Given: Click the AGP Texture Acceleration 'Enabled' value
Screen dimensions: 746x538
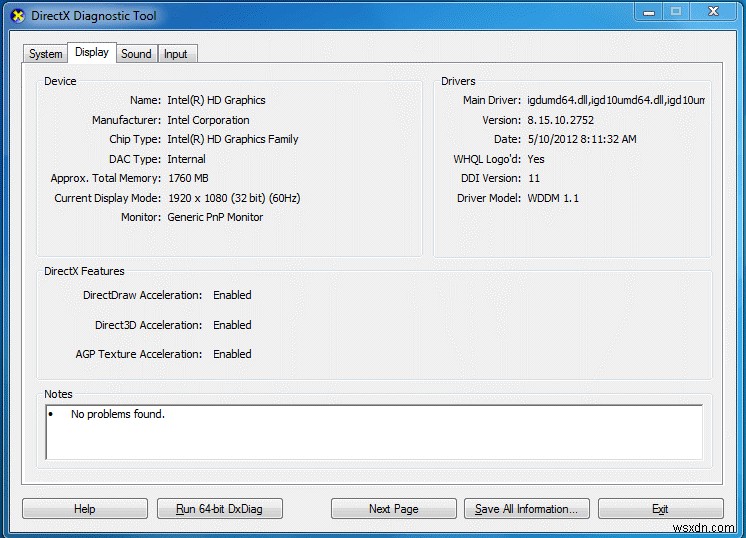Looking at the screenshot, I should [x=232, y=354].
